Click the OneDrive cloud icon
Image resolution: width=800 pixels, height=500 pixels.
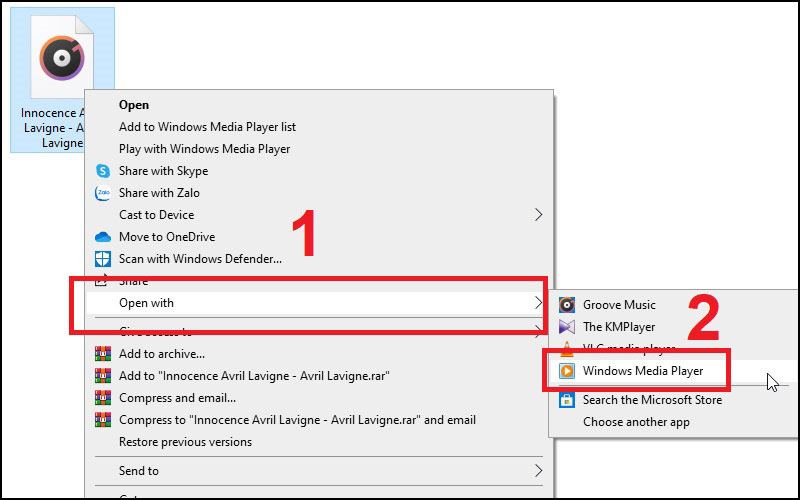[103, 237]
